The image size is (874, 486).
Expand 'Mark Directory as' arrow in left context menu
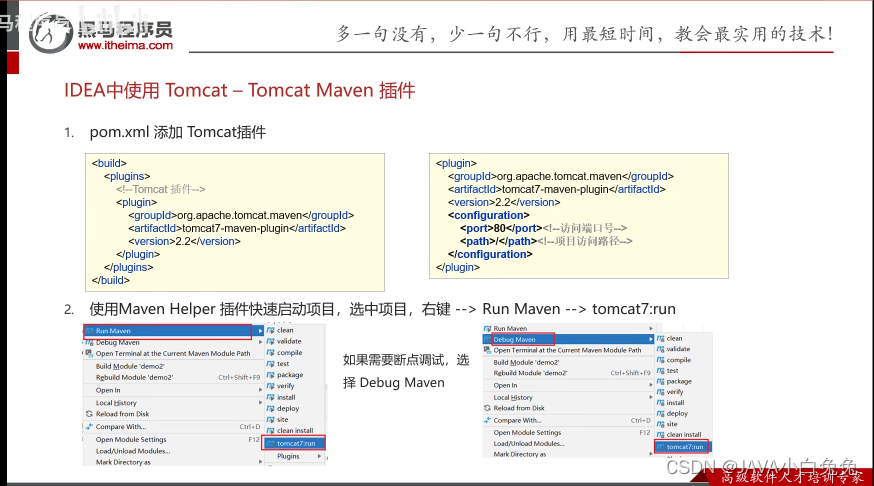[260, 462]
